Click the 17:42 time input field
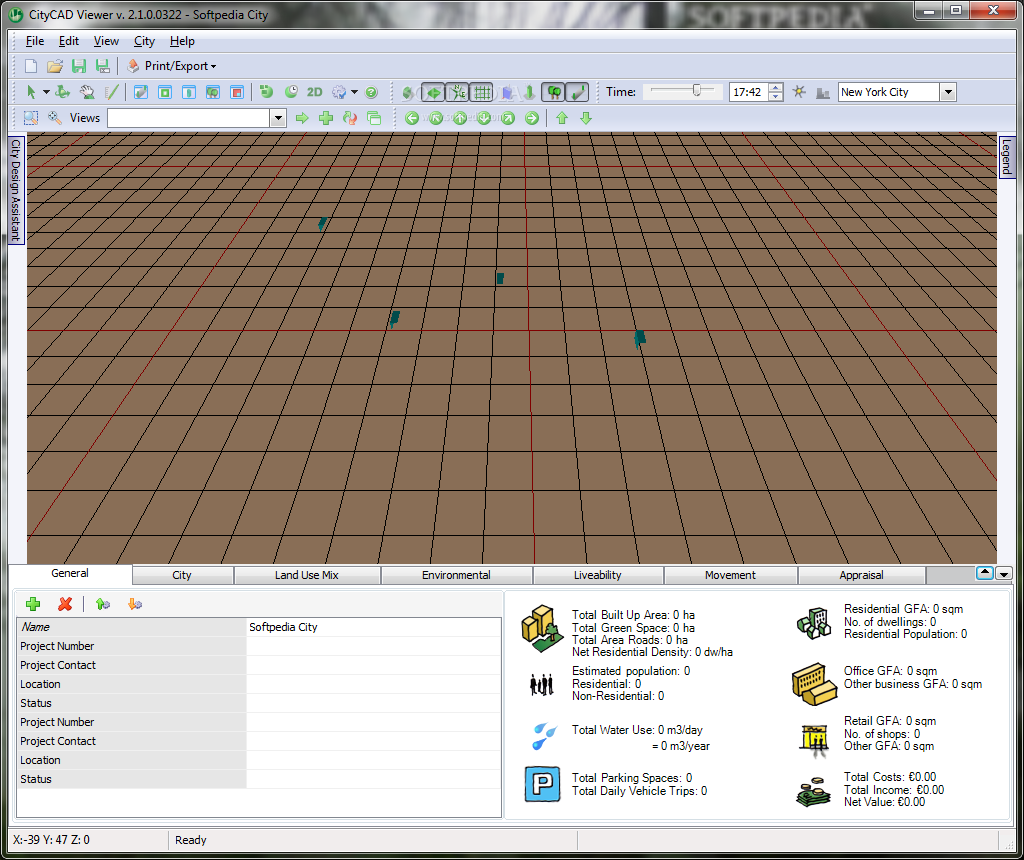This screenshot has width=1024, height=860. (748, 92)
